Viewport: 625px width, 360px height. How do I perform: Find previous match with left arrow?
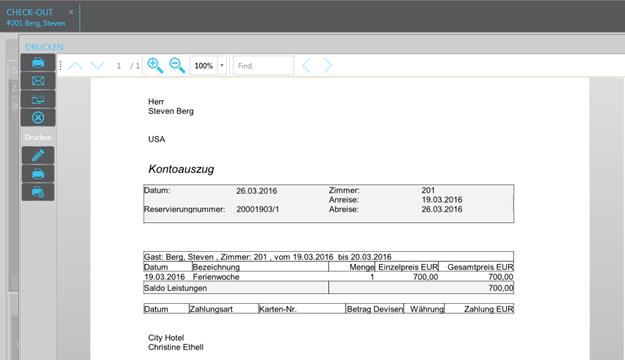(306, 65)
